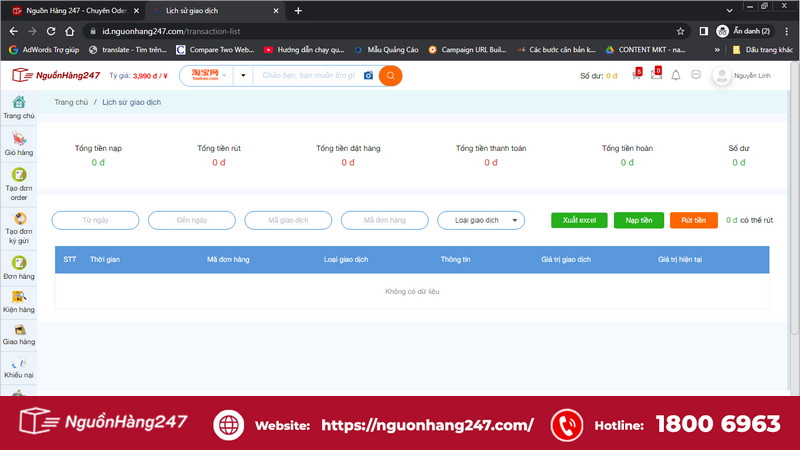Click the green Nạp tiền button
Image resolution: width=800 pixels, height=450 pixels.
(639, 220)
